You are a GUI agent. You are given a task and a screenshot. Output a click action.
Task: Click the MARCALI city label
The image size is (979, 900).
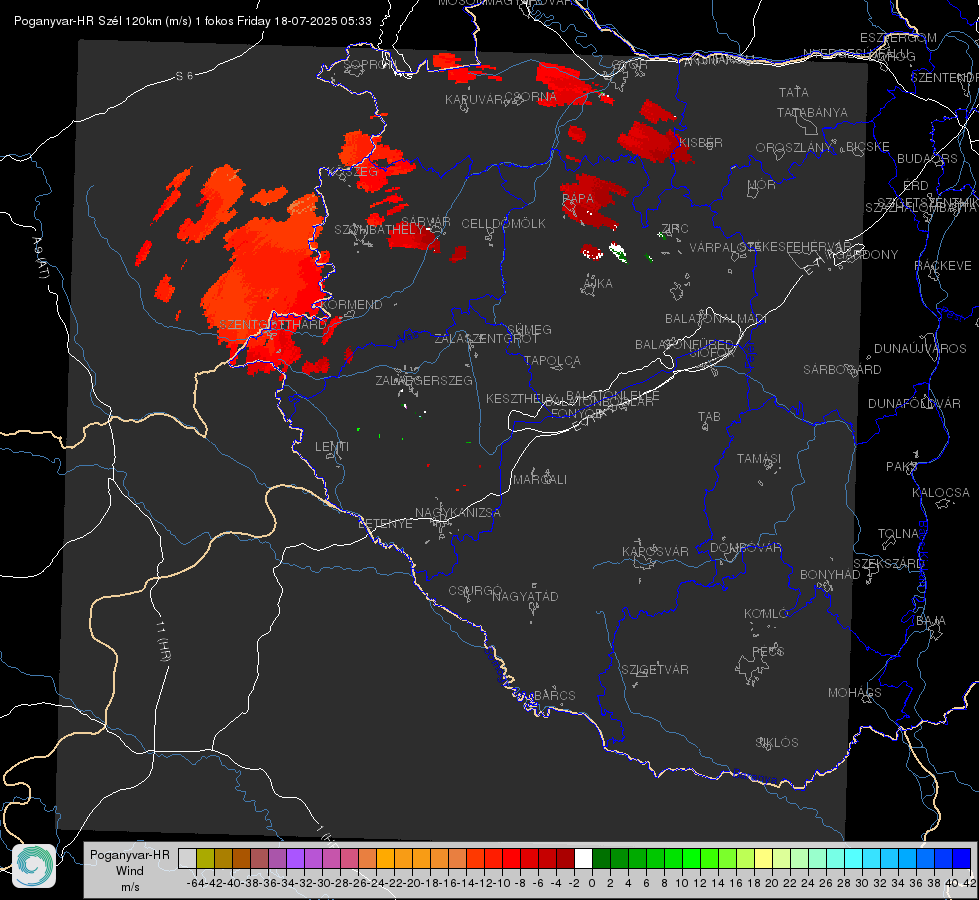click(540, 480)
